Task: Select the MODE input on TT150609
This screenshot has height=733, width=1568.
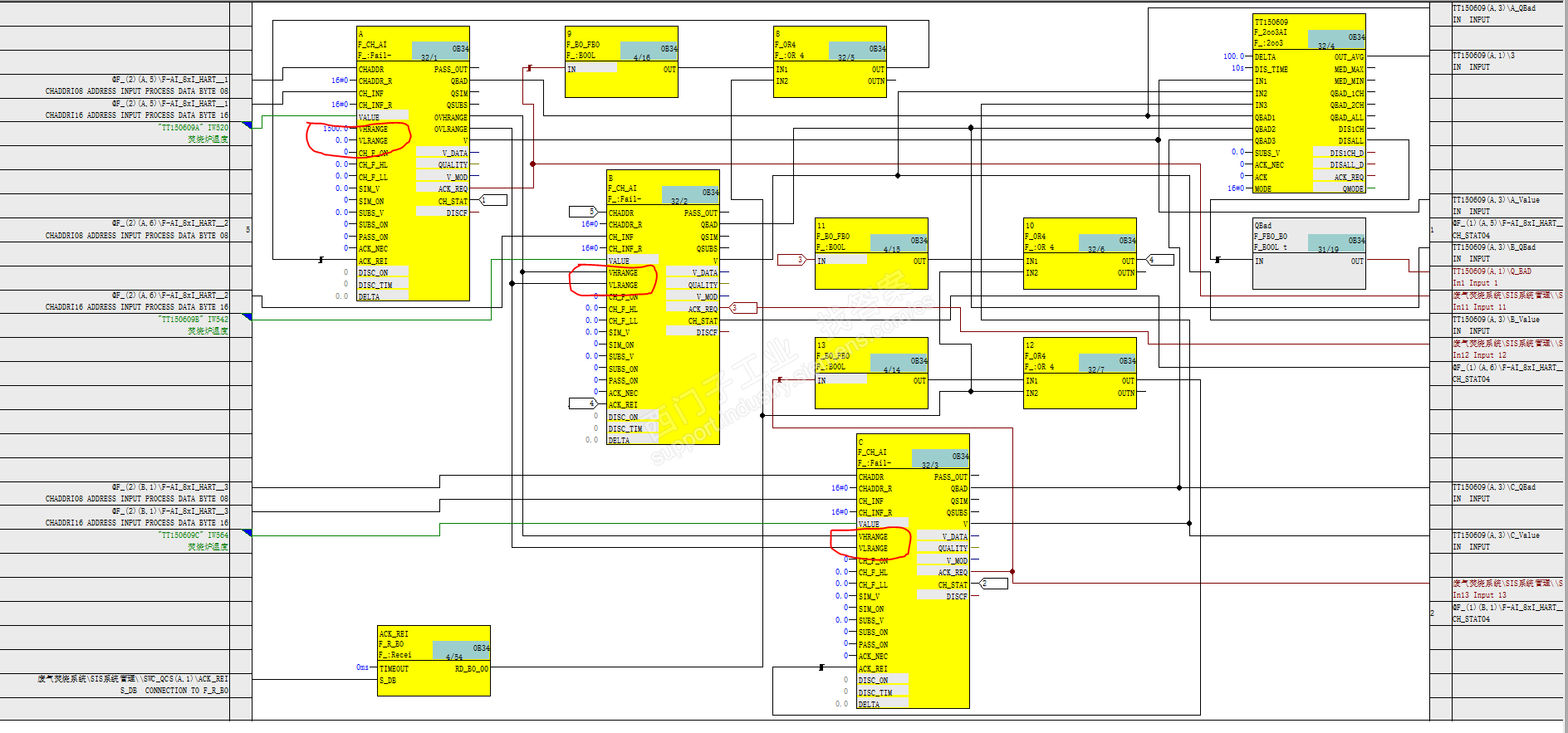Action: click(1263, 189)
